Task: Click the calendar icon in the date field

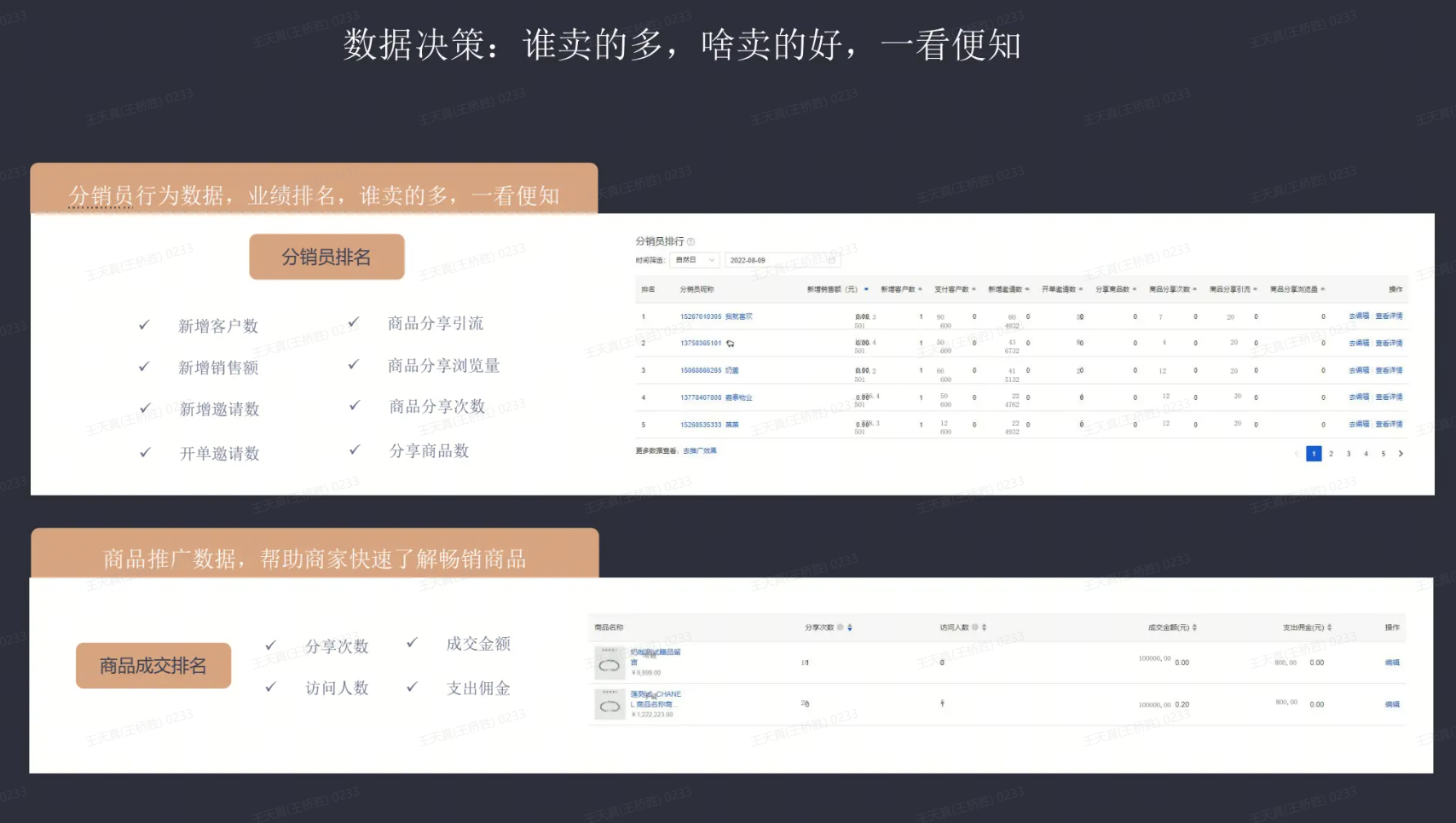Action: click(x=831, y=260)
